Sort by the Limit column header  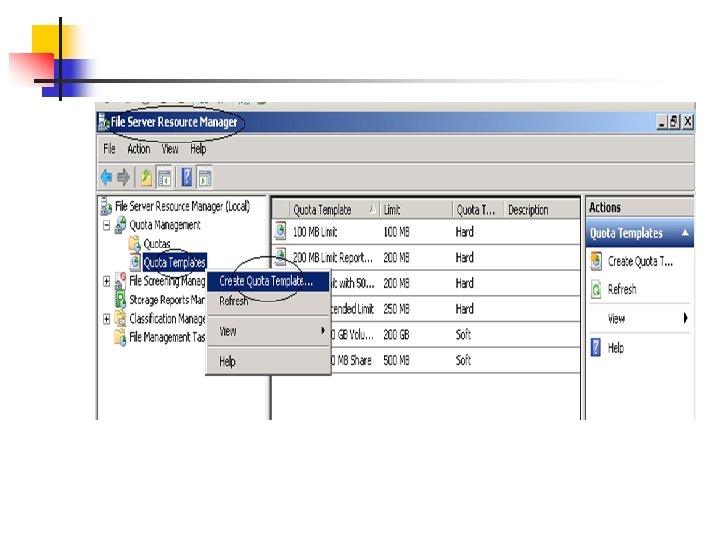(x=416, y=210)
